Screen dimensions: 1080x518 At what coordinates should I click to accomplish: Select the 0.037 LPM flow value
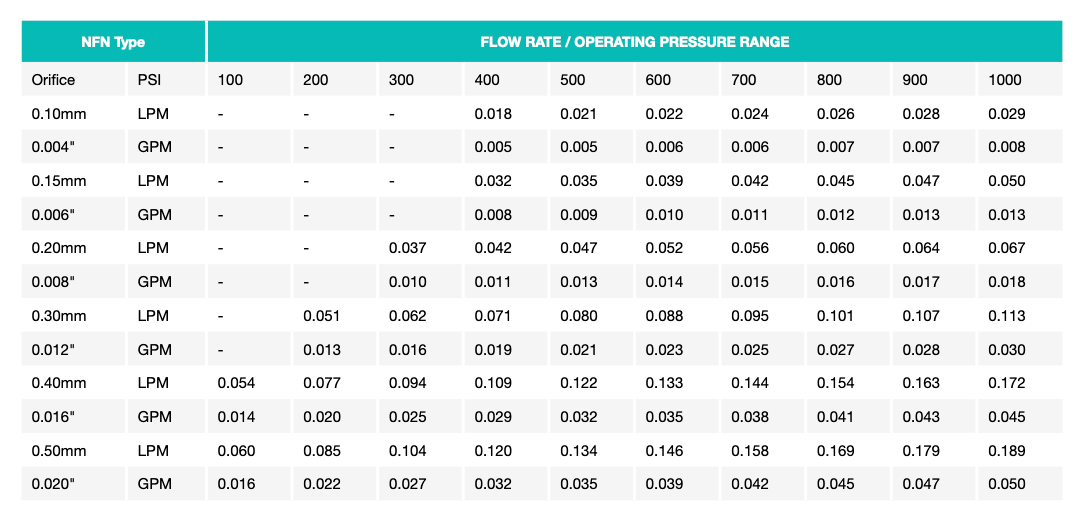click(407, 249)
